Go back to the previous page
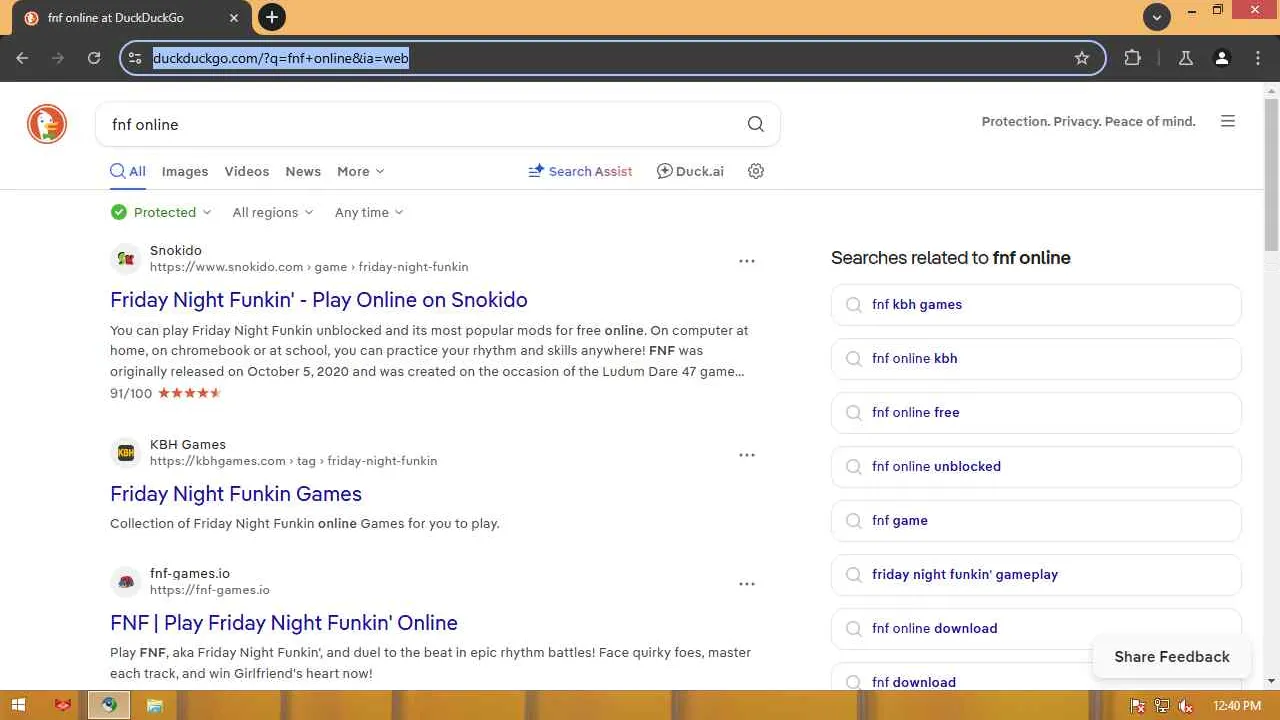The height and width of the screenshot is (720, 1280). pos(22,58)
